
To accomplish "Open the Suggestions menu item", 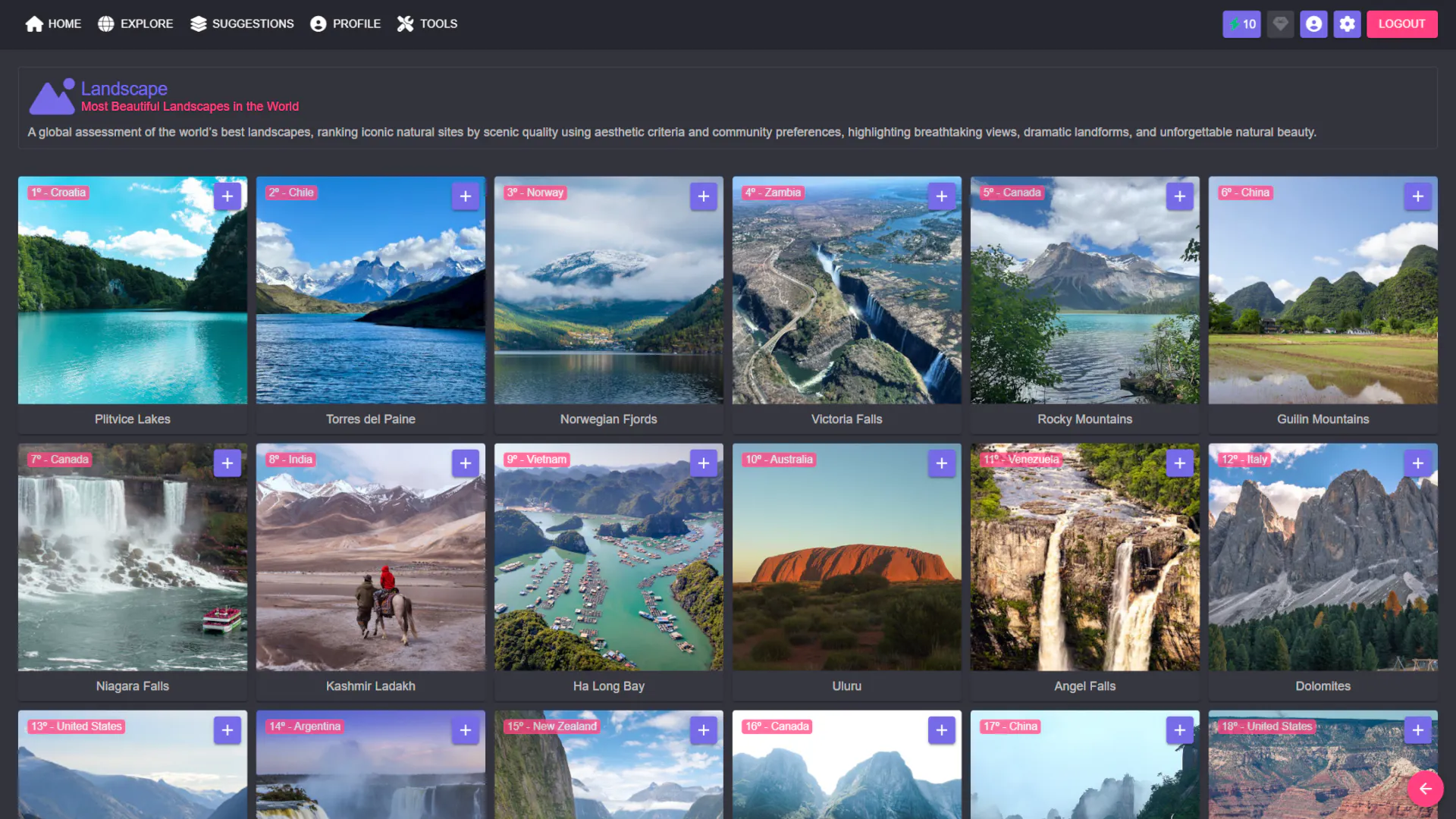I will (x=242, y=24).
